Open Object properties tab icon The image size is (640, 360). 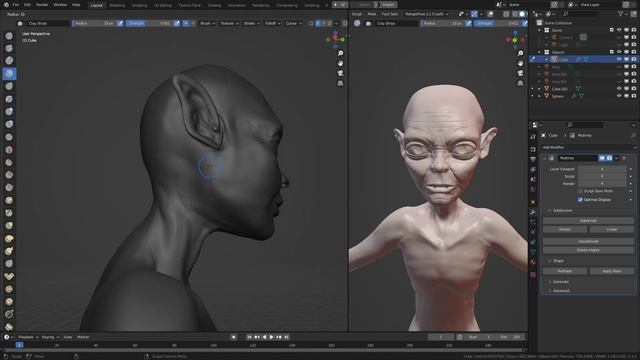tap(533, 202)
